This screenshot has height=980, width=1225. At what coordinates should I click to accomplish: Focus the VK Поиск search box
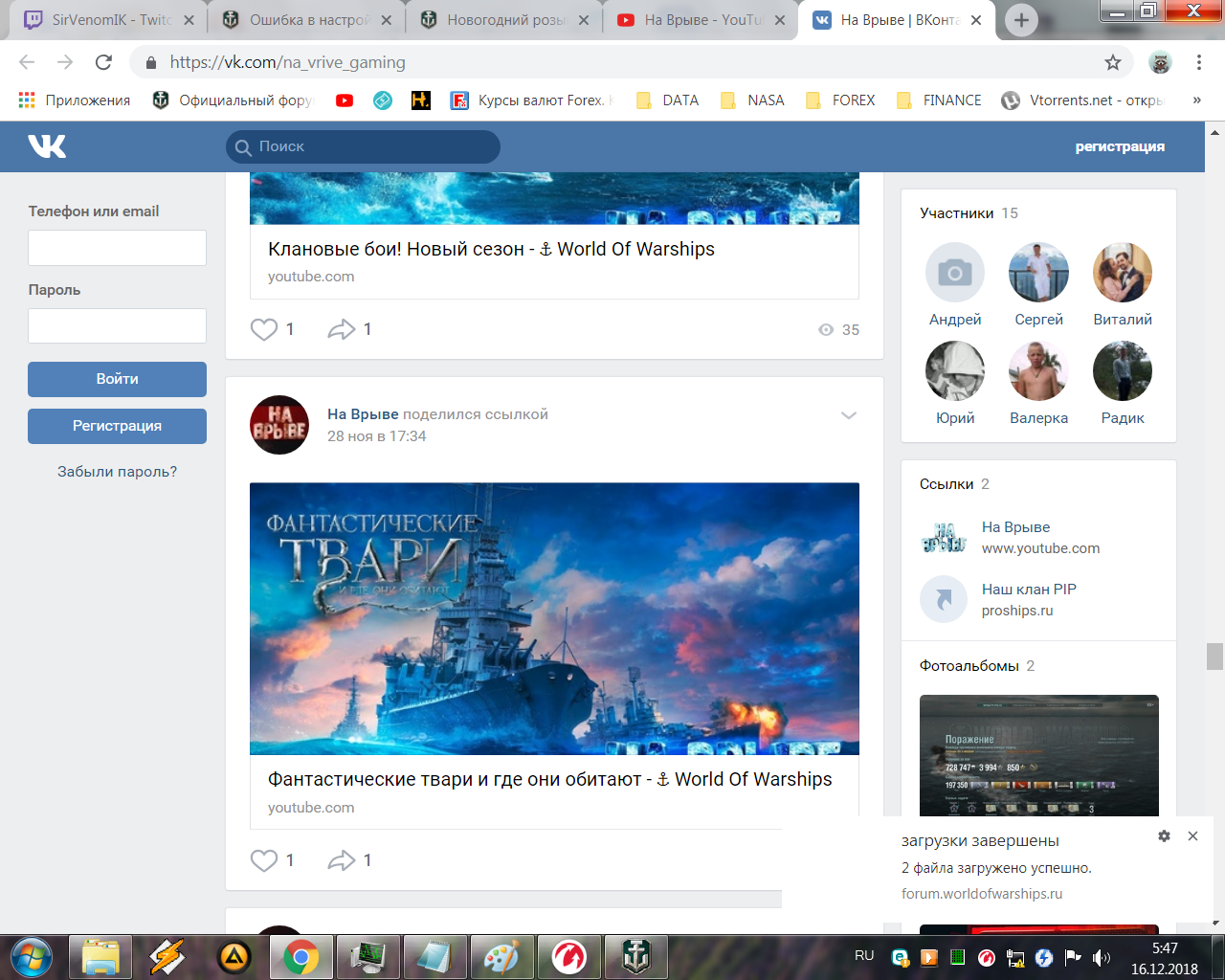pos(363,146)
